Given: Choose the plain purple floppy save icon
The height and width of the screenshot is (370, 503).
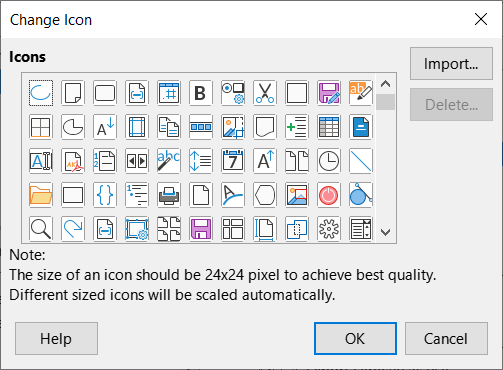Looking at the screenshot, I should click(x=201, y=229).
